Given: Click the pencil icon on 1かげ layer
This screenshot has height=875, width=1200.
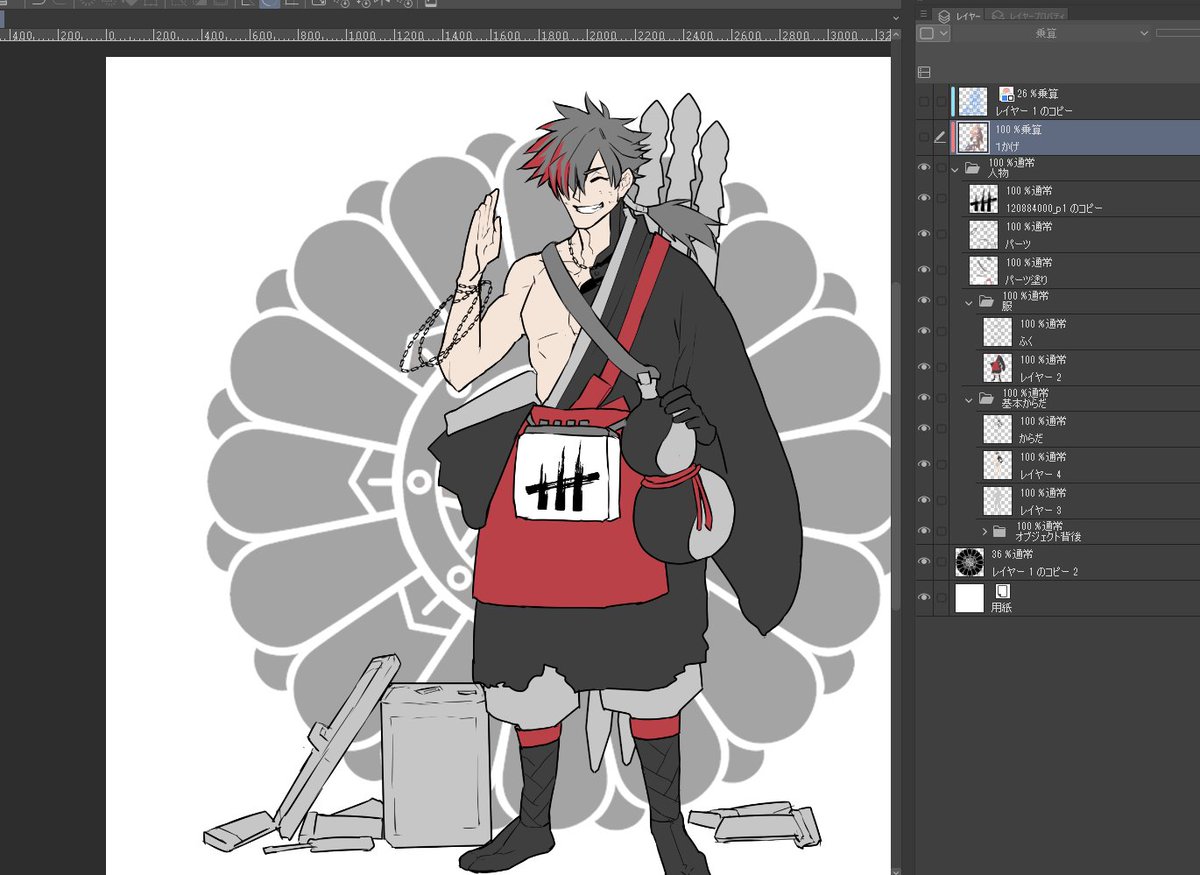Looking at the screenshot, I should click(x=940, y=137).
